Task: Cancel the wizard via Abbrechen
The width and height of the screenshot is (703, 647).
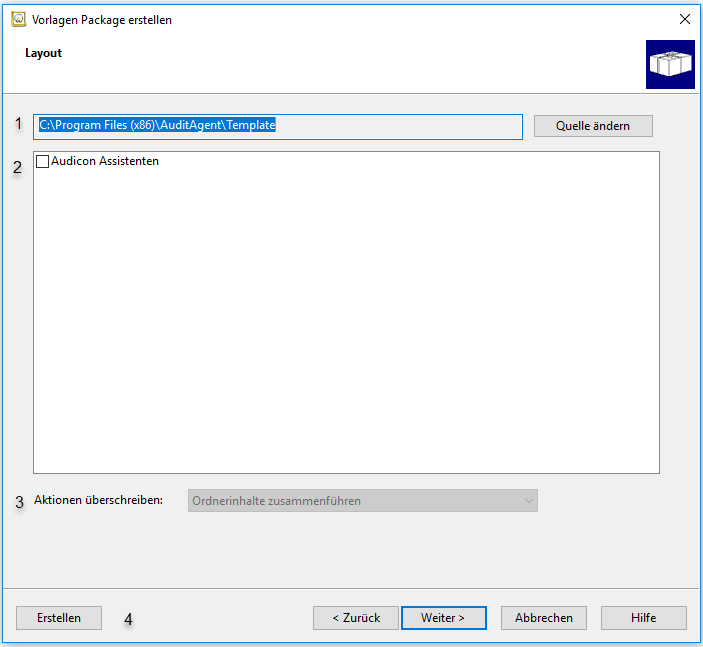Action: point(544,618)
